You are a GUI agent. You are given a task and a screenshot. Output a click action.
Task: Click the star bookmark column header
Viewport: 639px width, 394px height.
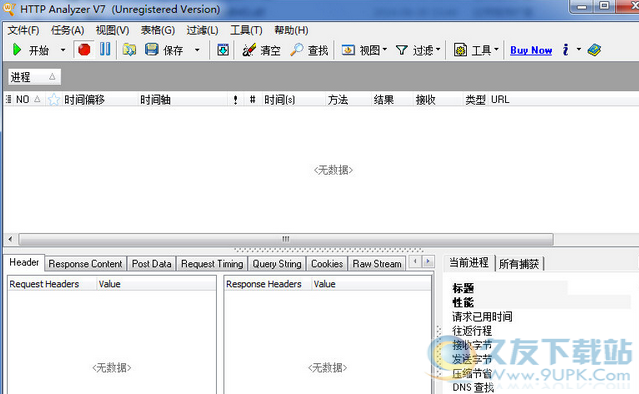[x=53, y=99]
